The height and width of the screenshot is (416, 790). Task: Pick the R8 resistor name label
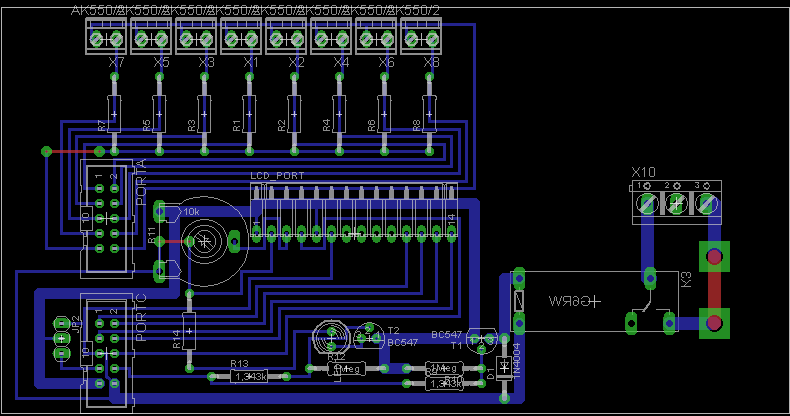click(417, 125)
